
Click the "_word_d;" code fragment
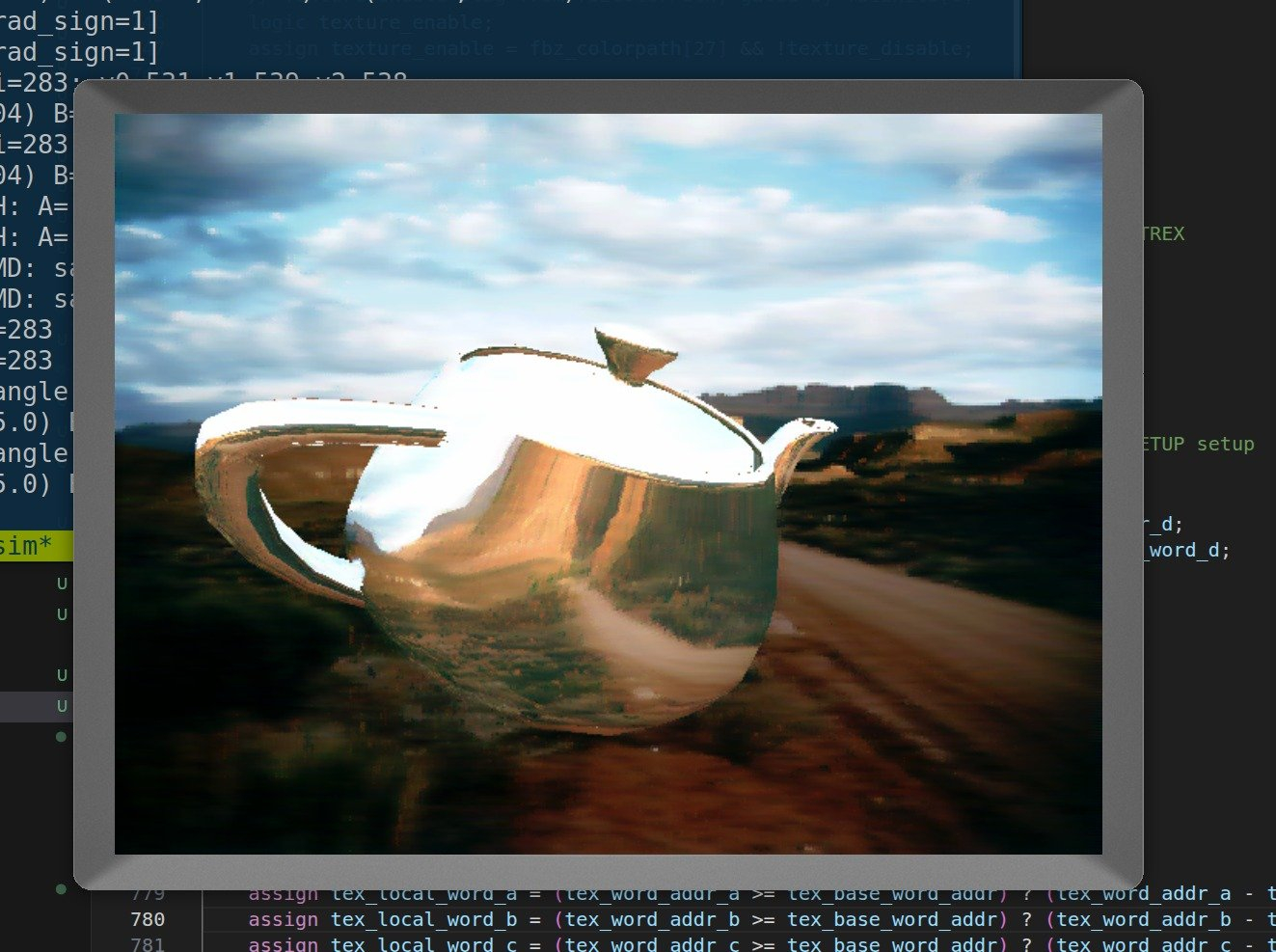coord(1188,550)
